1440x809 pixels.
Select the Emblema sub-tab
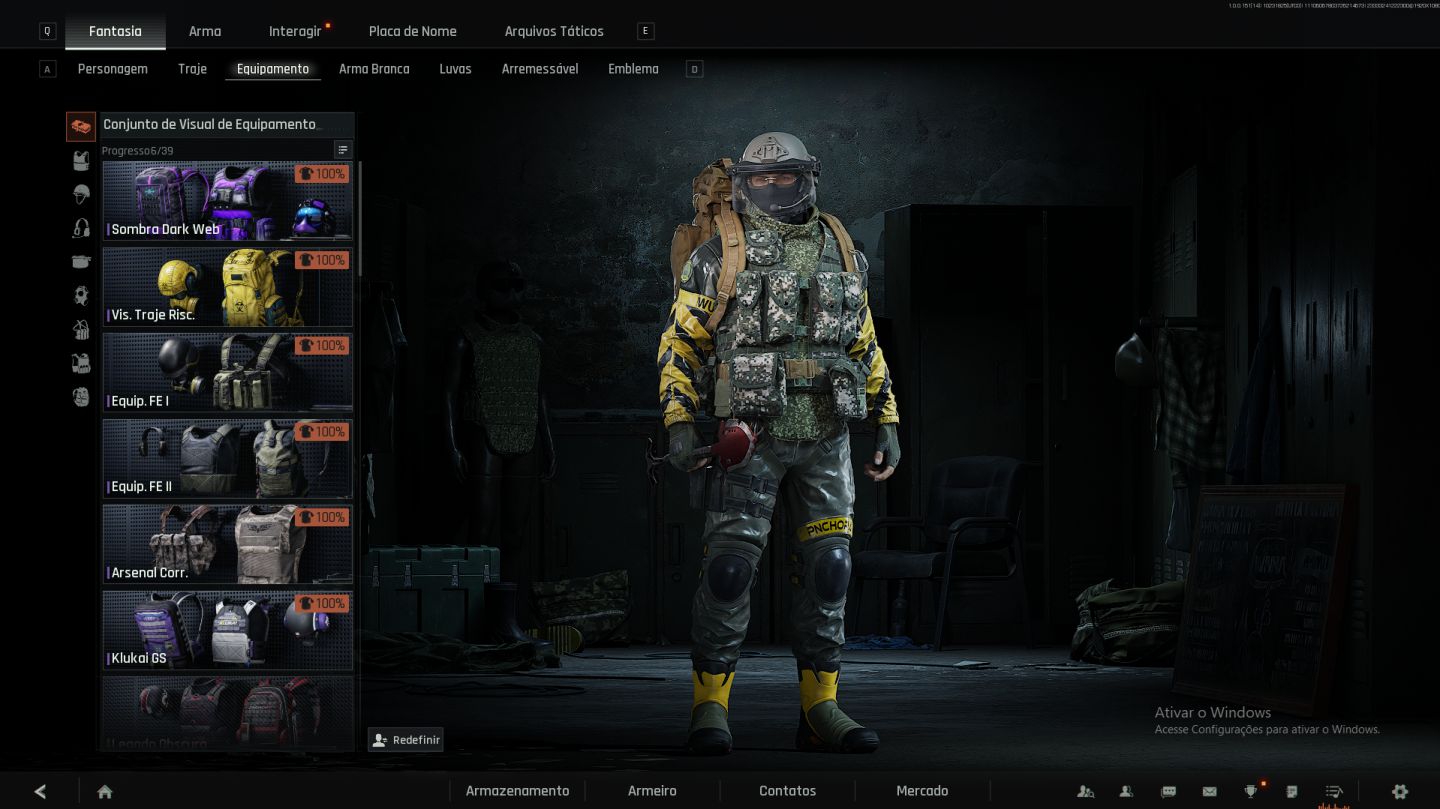click(633, 69)
